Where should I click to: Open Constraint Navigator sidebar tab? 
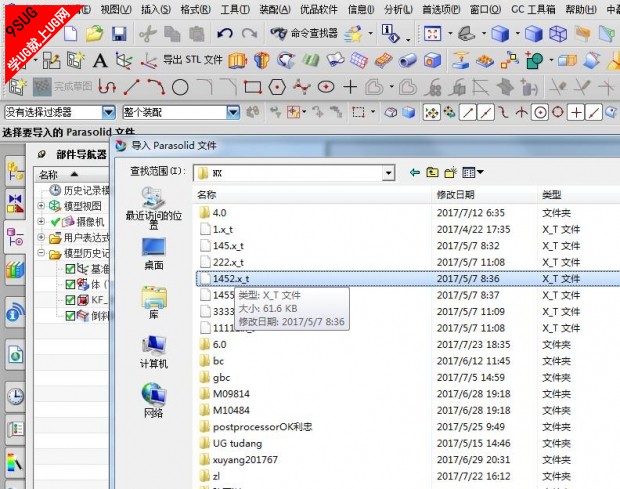pos(15,203)
